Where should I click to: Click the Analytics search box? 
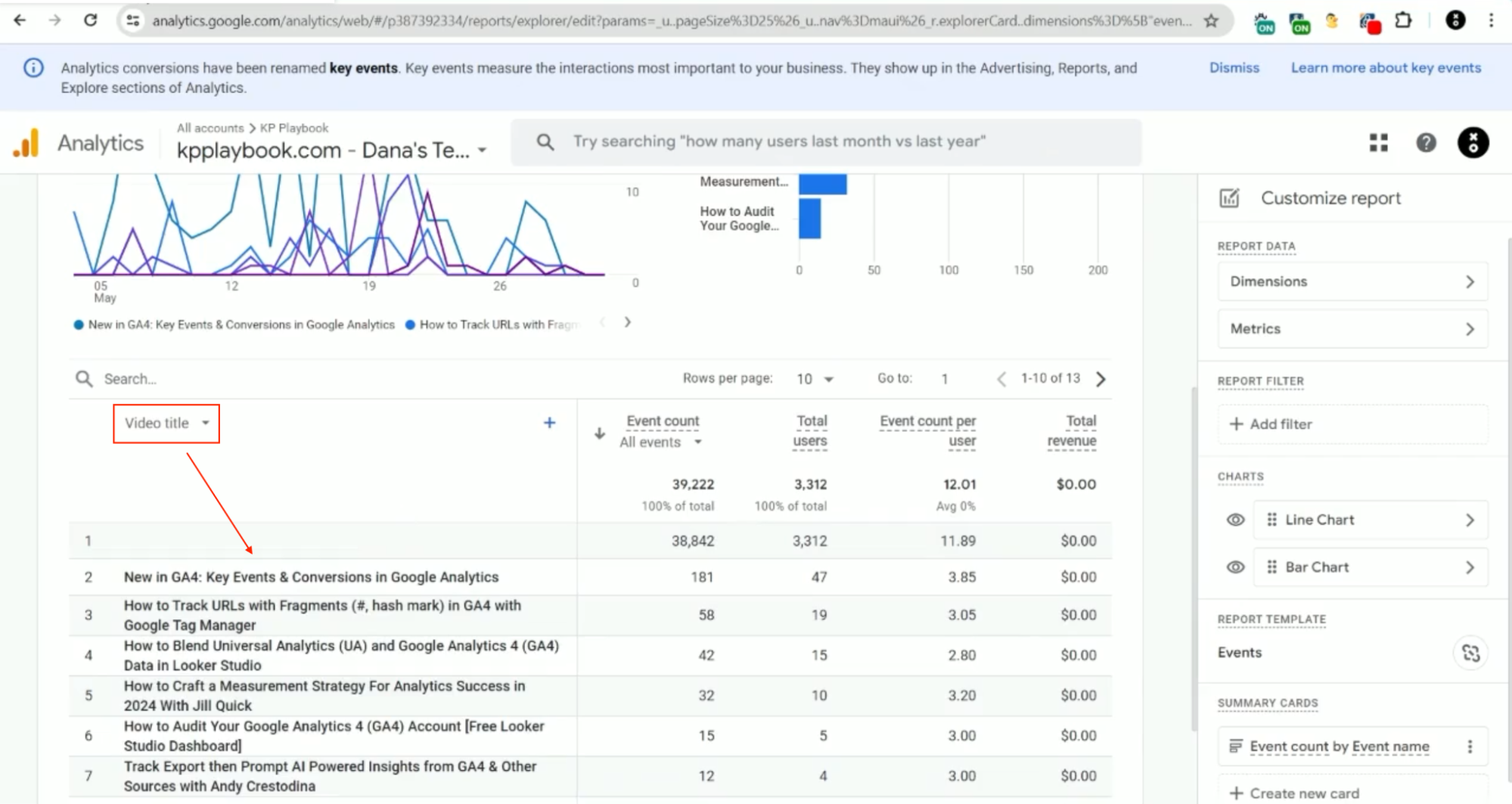(826, 142)
